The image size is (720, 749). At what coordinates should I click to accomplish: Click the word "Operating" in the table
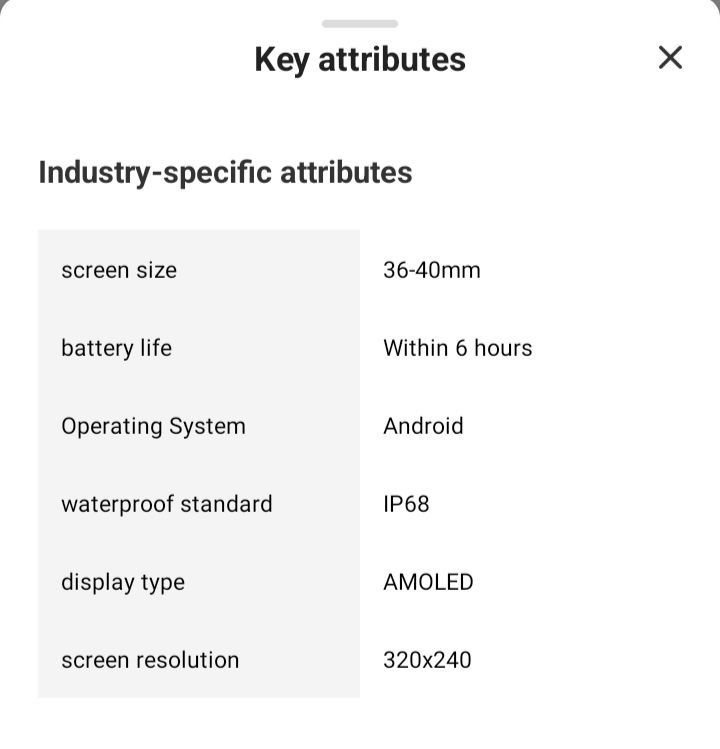point(111,426)
